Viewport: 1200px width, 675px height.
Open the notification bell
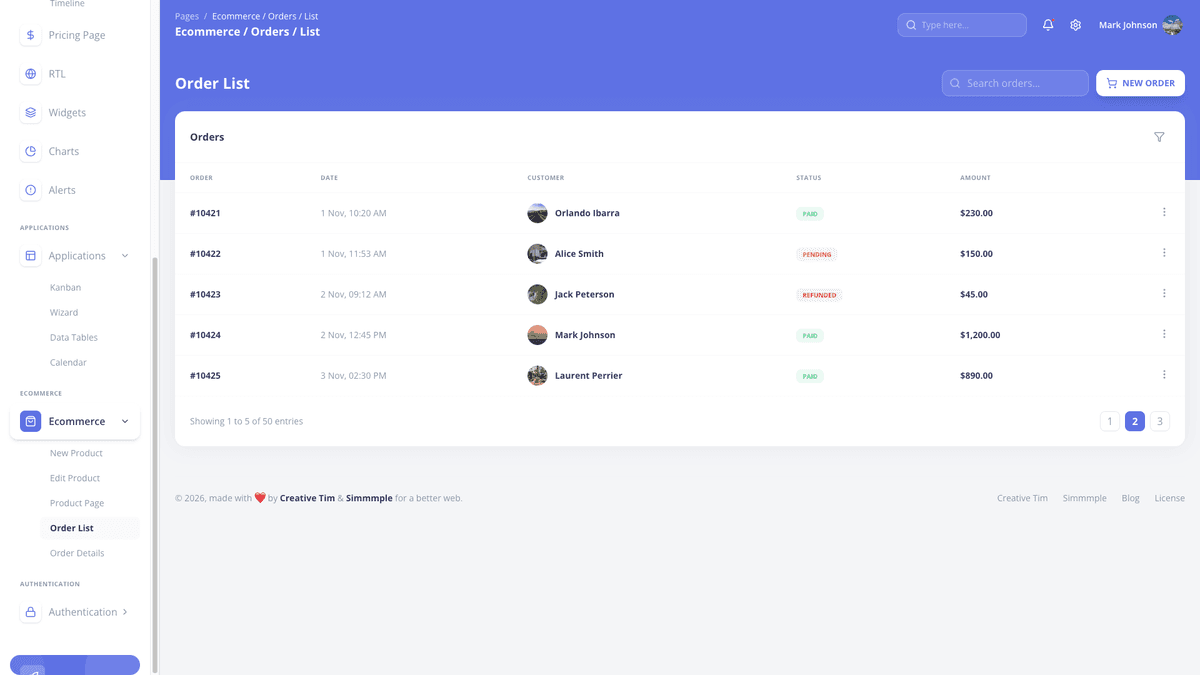click(x=1047, y=24)
